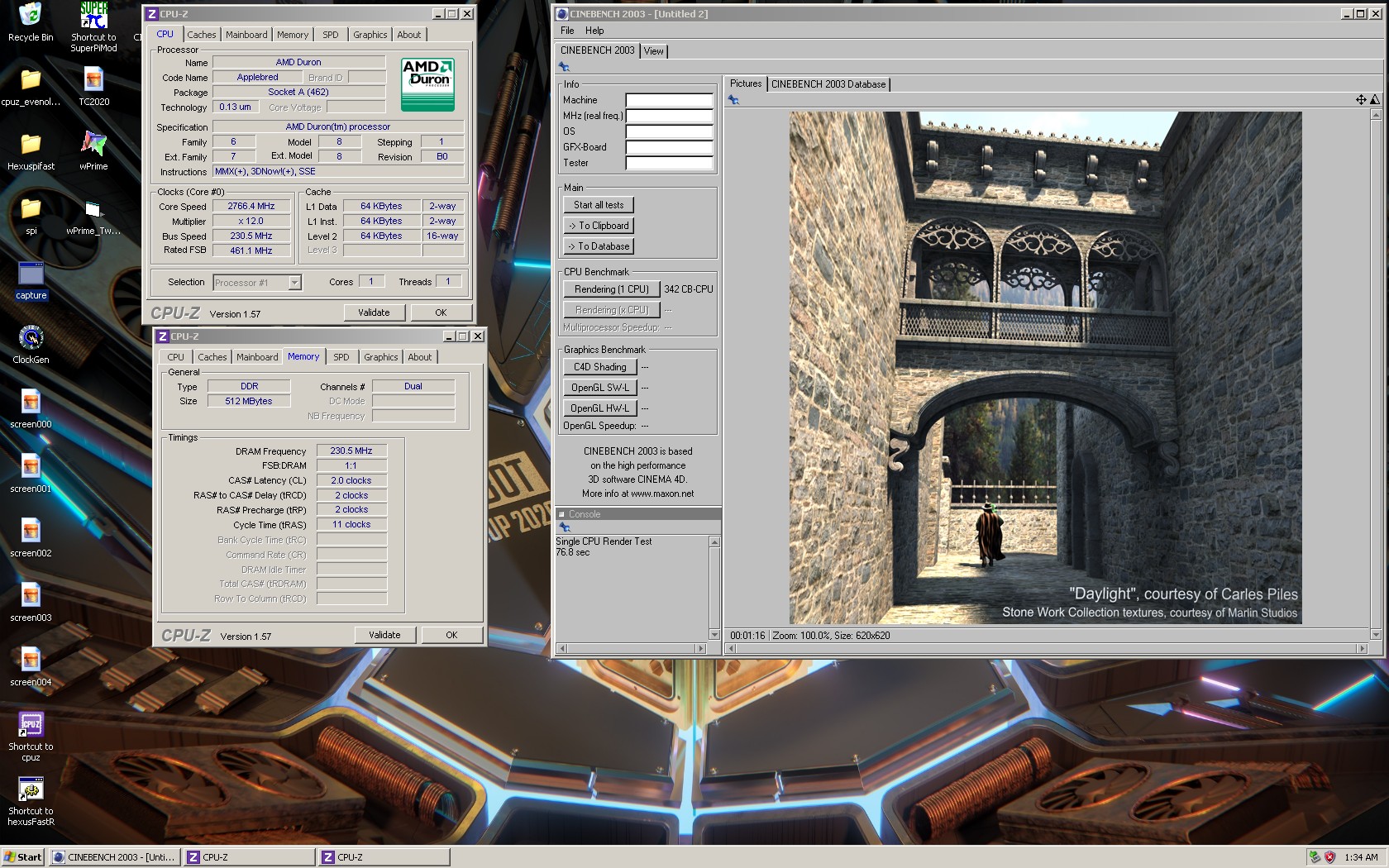1389x868 pixels.
Task: Open Graphics tab in top CPU-Z window
Action: point(370,35)
